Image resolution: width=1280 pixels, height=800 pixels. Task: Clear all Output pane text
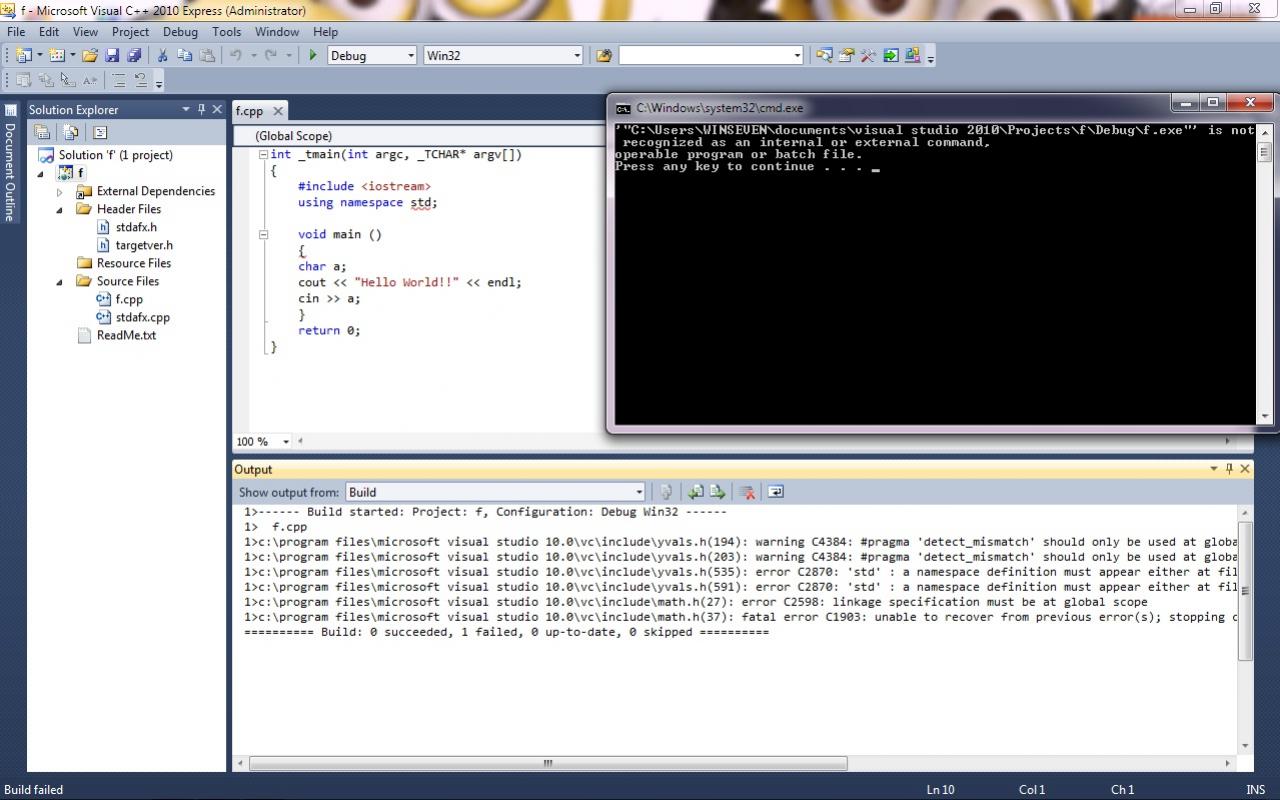[746, 492]
